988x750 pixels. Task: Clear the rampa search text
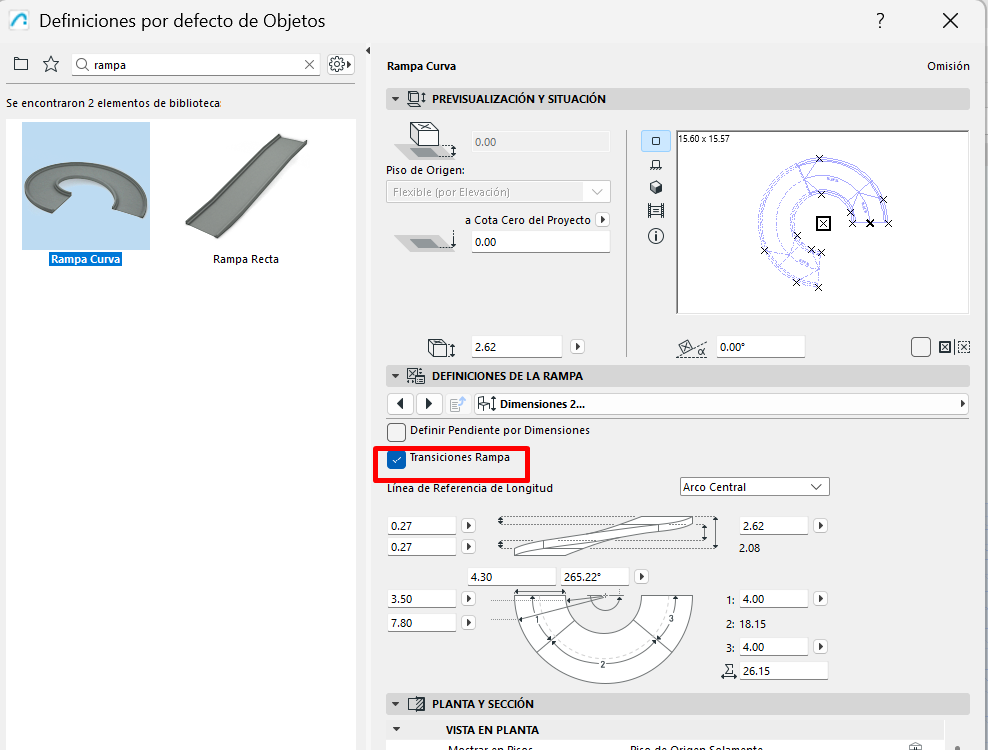click(309, 64)
